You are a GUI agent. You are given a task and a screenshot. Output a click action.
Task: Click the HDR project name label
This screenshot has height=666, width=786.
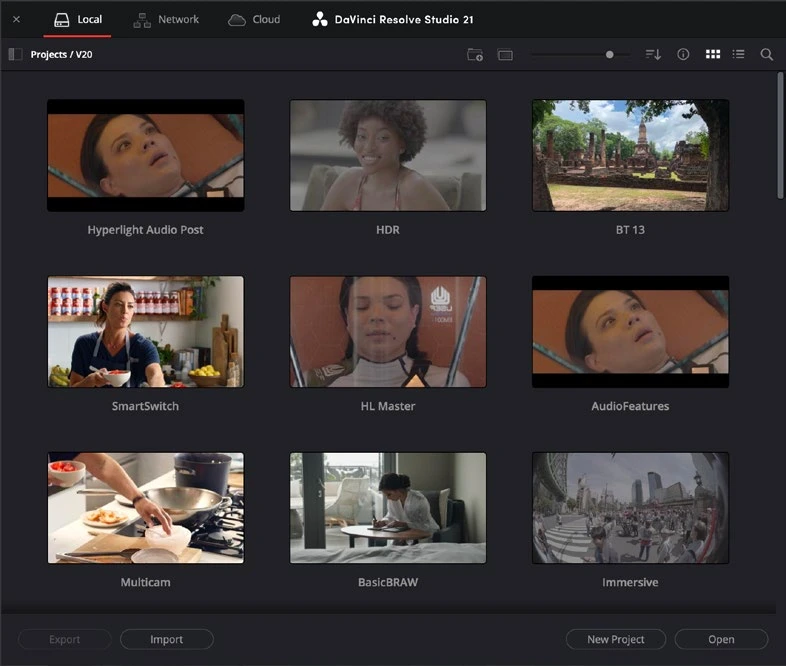coord(388,230)
